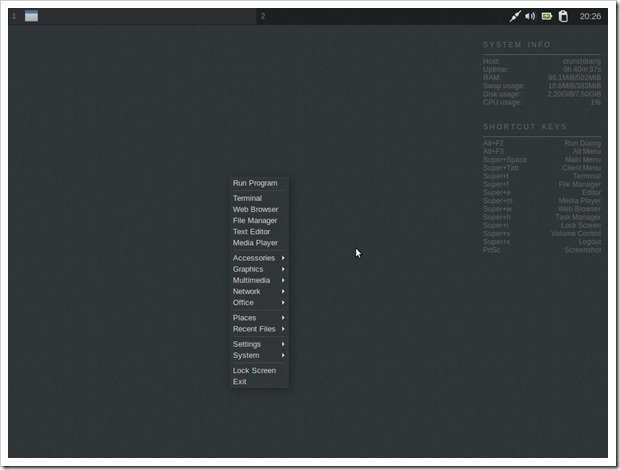Open the network connection tray icon

tap(515, 16)
